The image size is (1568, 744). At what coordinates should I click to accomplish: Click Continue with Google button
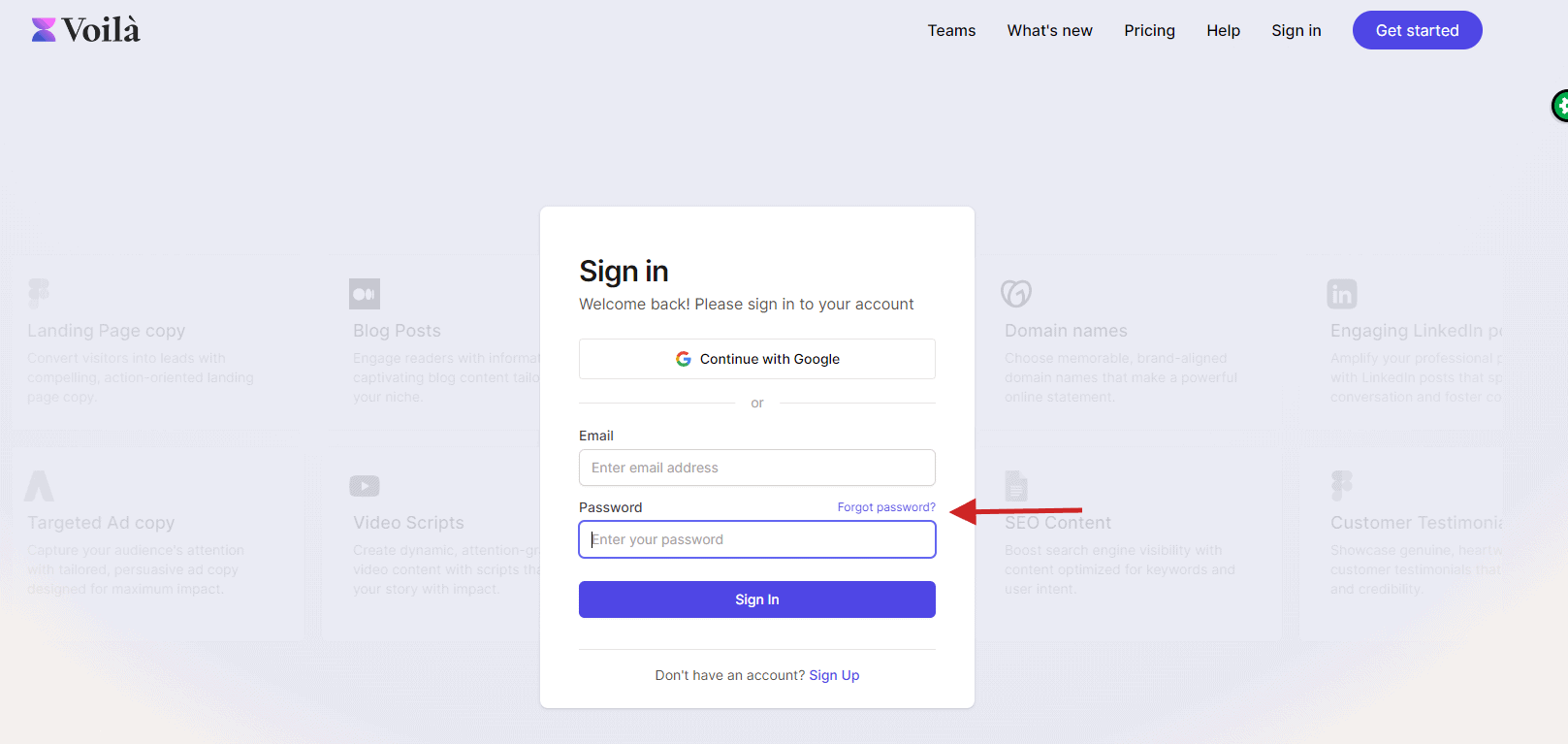click(x=757, y=359)
